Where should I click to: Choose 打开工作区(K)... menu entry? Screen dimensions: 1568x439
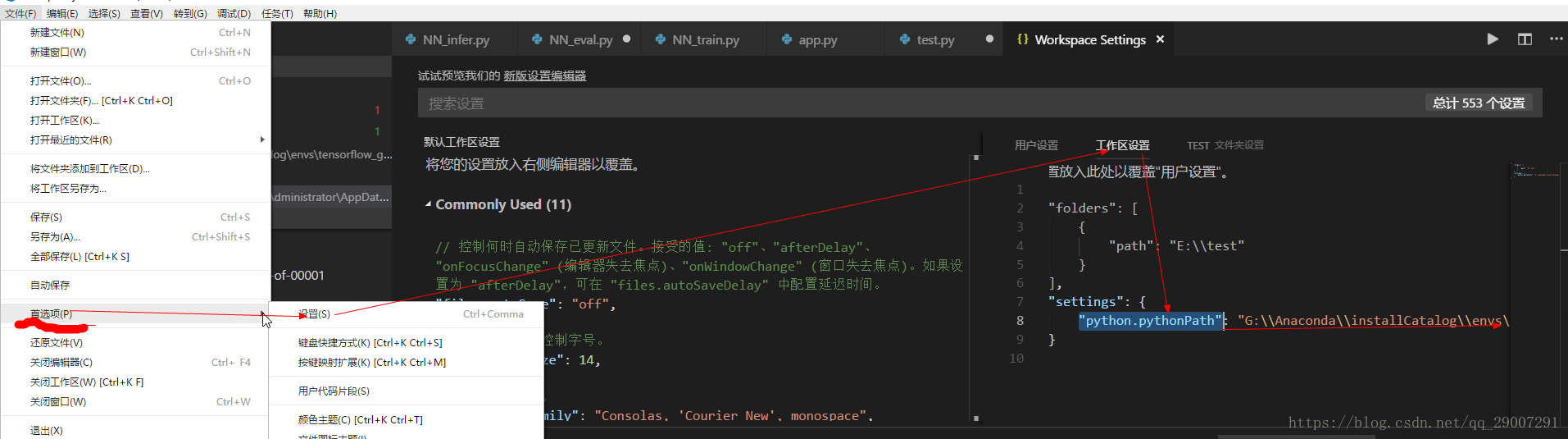click(136, 120)
